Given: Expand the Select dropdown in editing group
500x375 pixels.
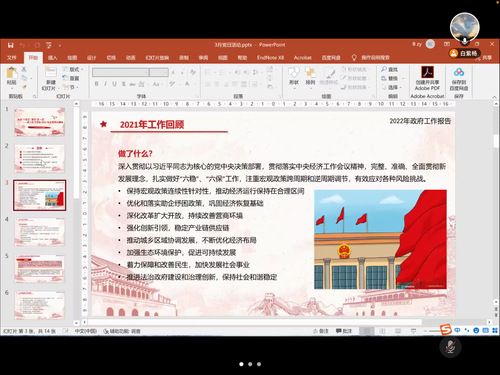Looking at the screenshot, I should point(393,87).
